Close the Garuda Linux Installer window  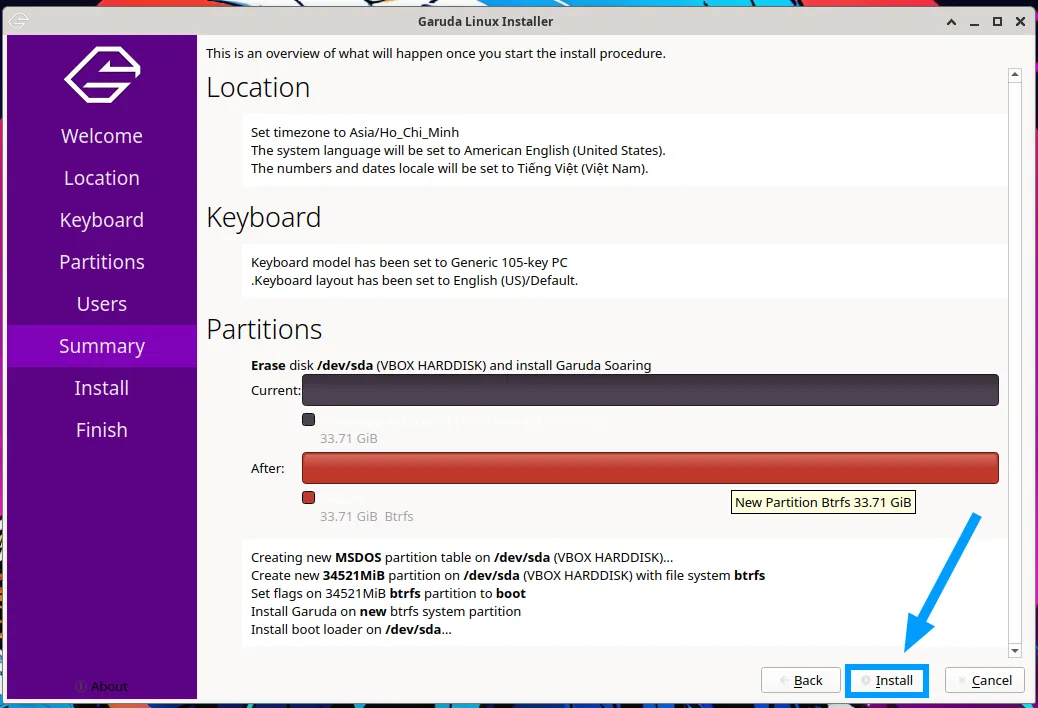click(x=1020, y=22)
